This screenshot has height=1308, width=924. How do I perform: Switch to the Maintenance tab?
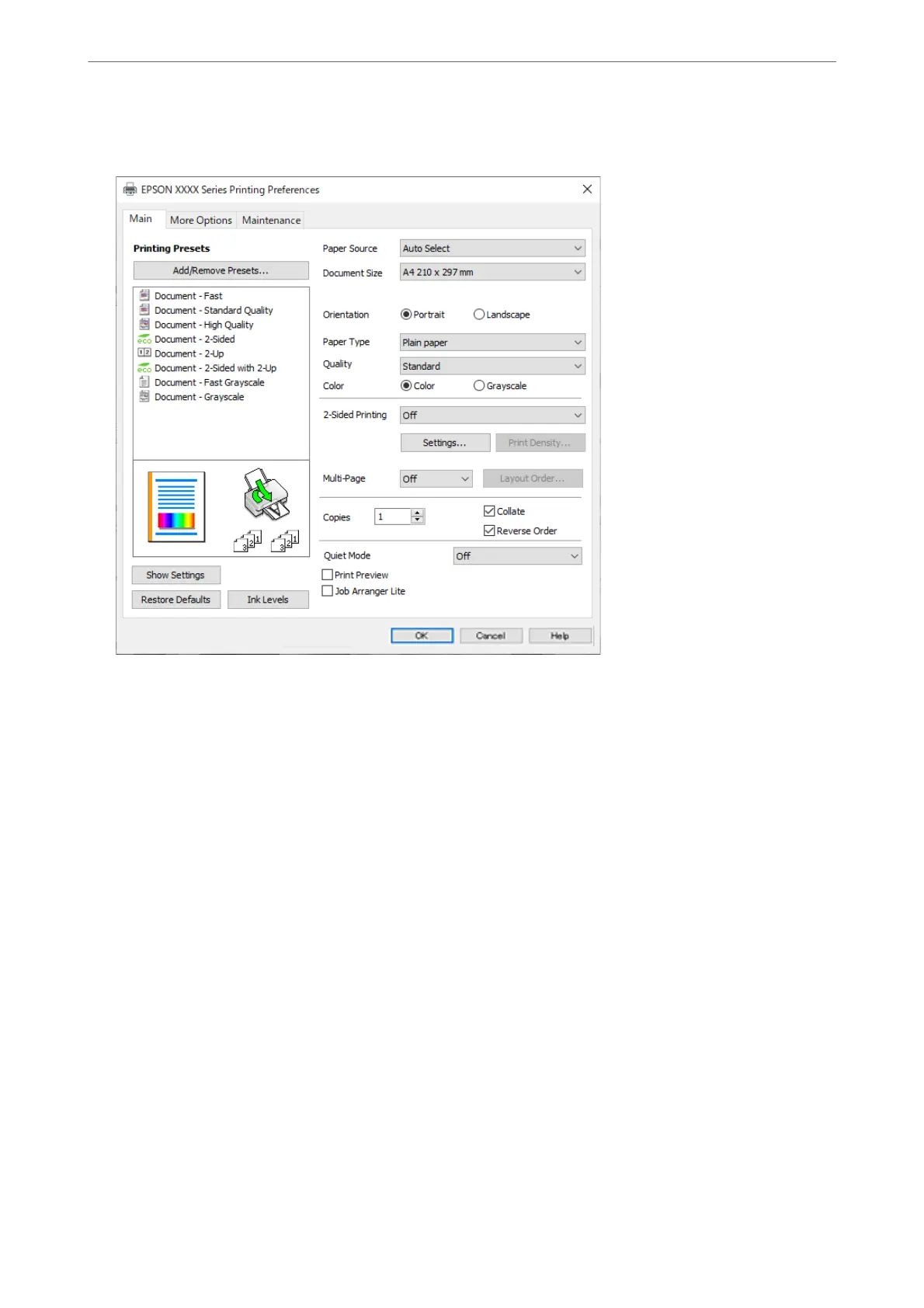click(271, 221)
